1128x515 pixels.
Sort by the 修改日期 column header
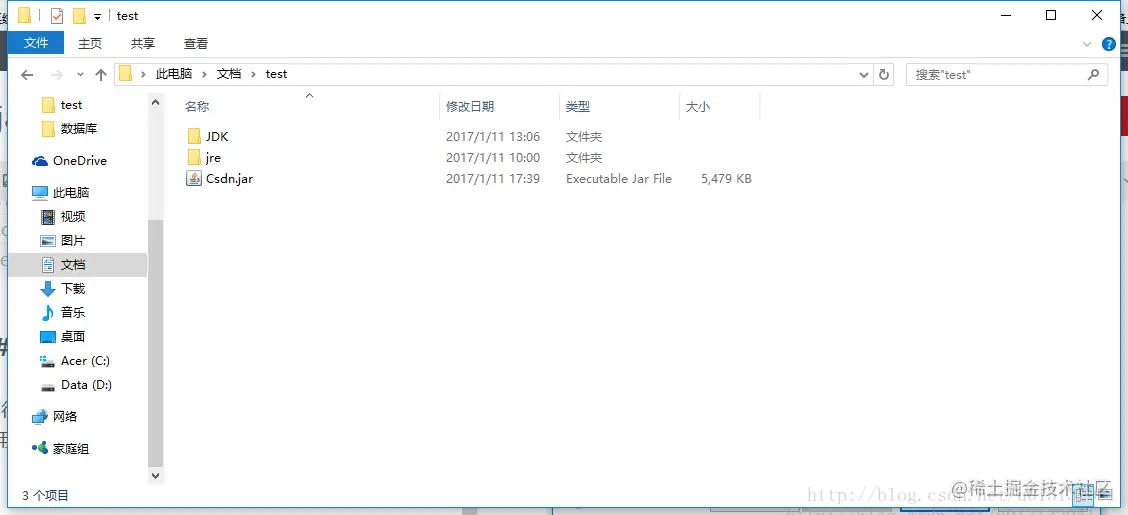(470, 106)
